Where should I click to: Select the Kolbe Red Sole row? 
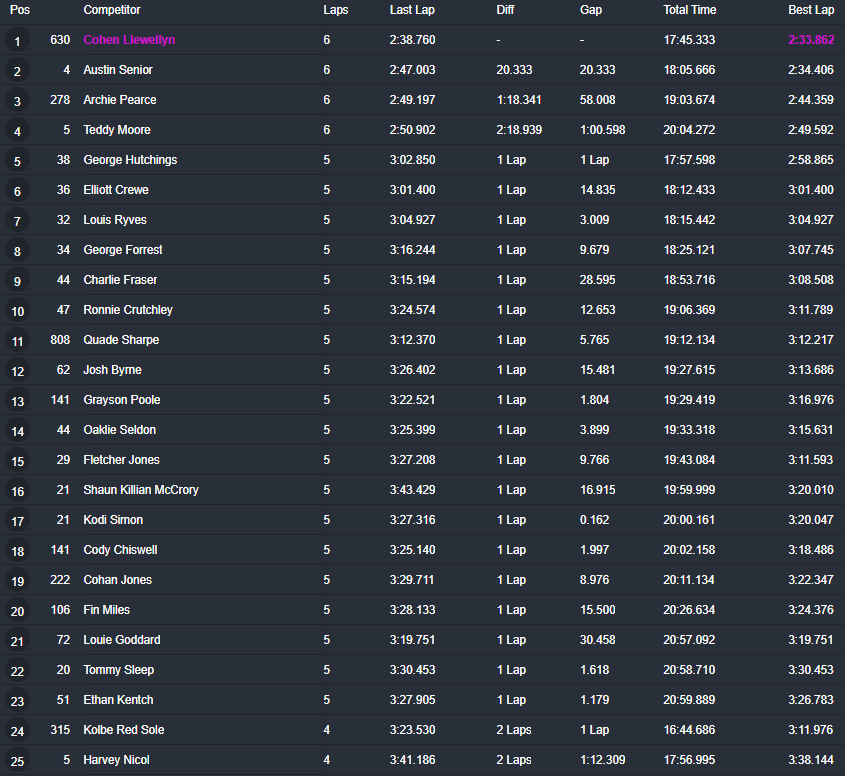tap(422, 730)
